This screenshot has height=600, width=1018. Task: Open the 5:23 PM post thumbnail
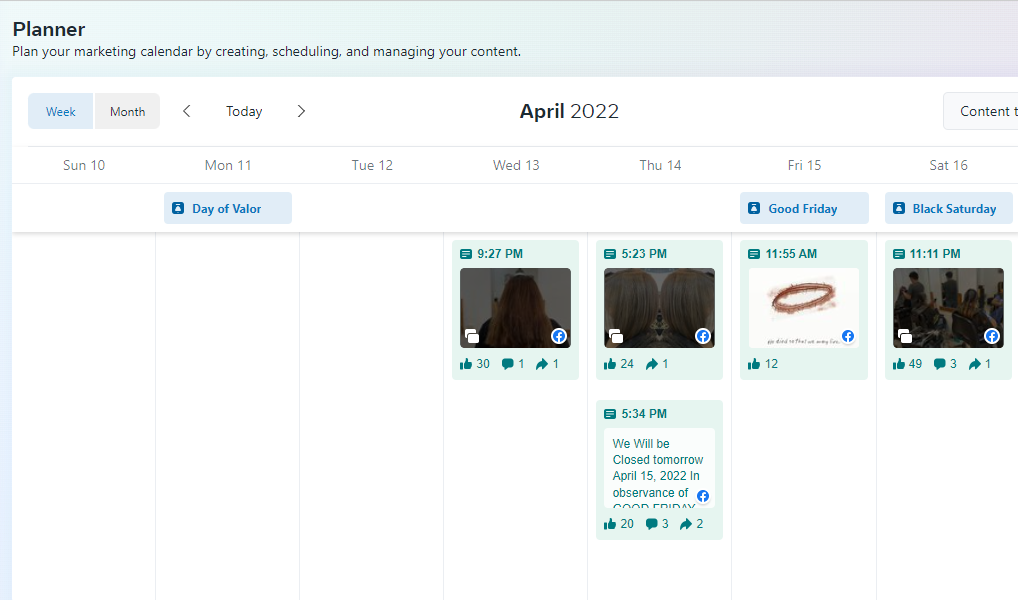[660, 308]
